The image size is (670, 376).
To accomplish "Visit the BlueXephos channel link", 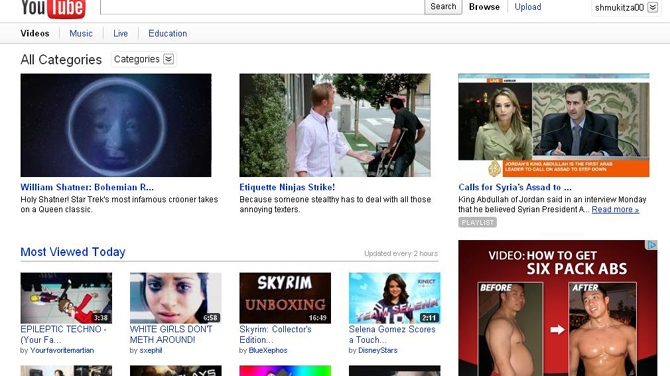I will tap(268, 350).
